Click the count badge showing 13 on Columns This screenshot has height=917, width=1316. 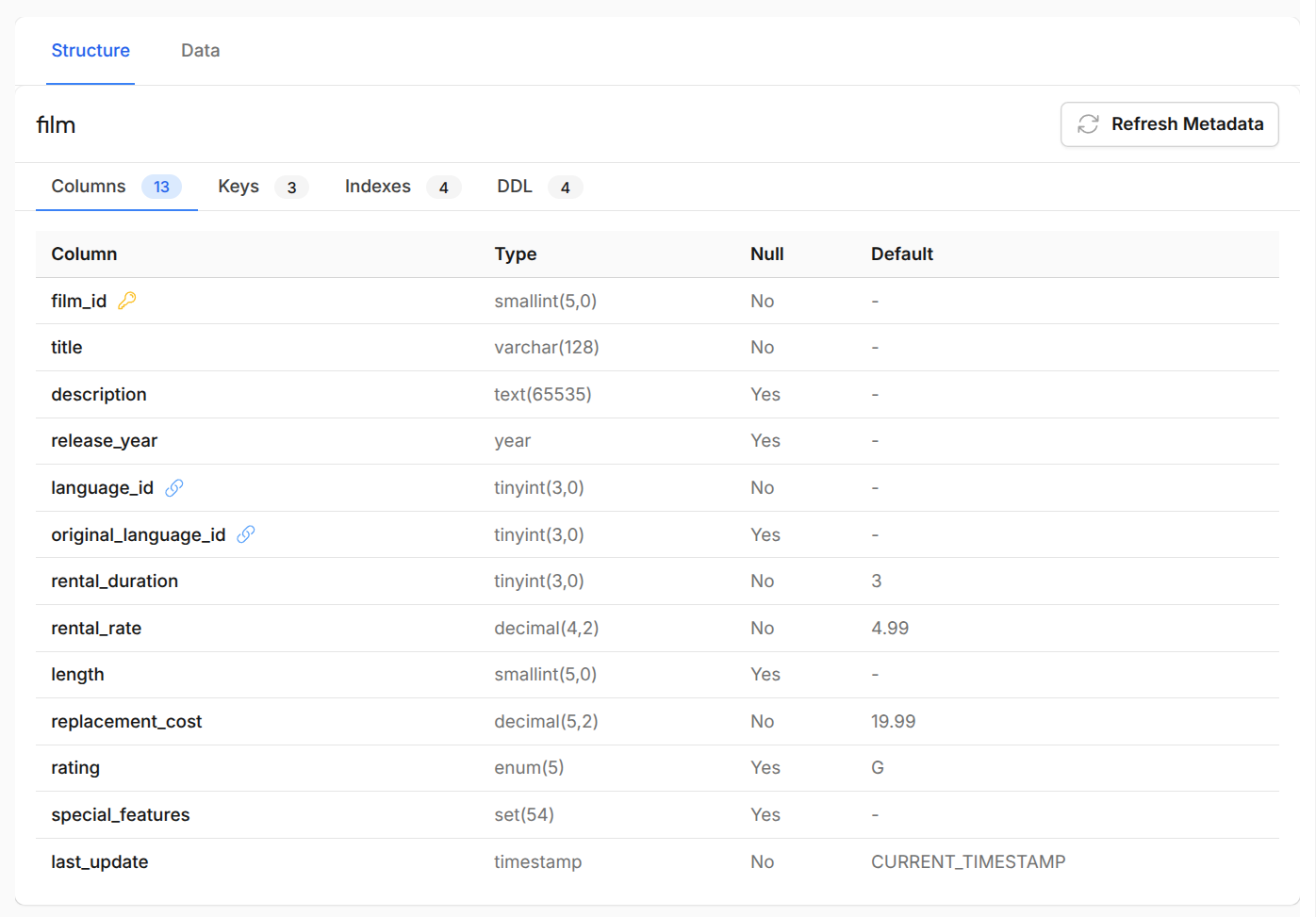pos(161,187)
